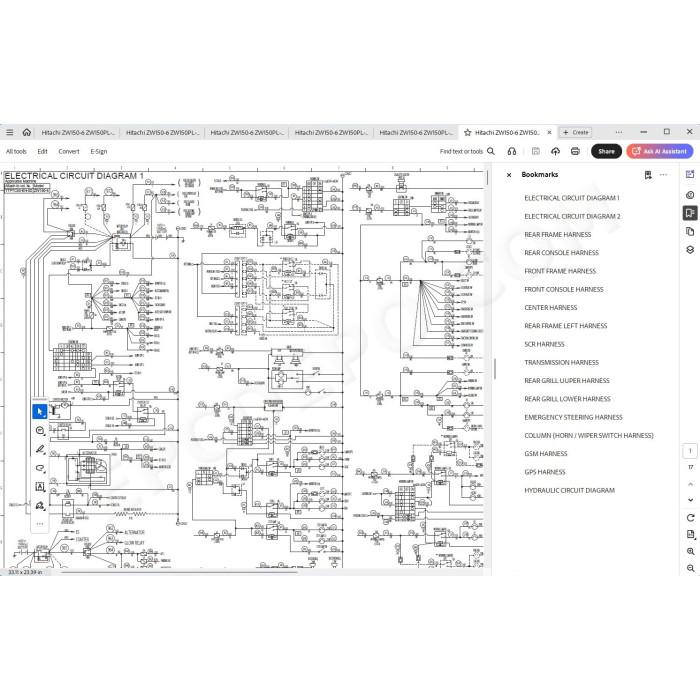This screenshot has height=700, width=700.
Task: Open bookmark REAR GRILL LOWER HARNESS
Action: coord(567,399)
